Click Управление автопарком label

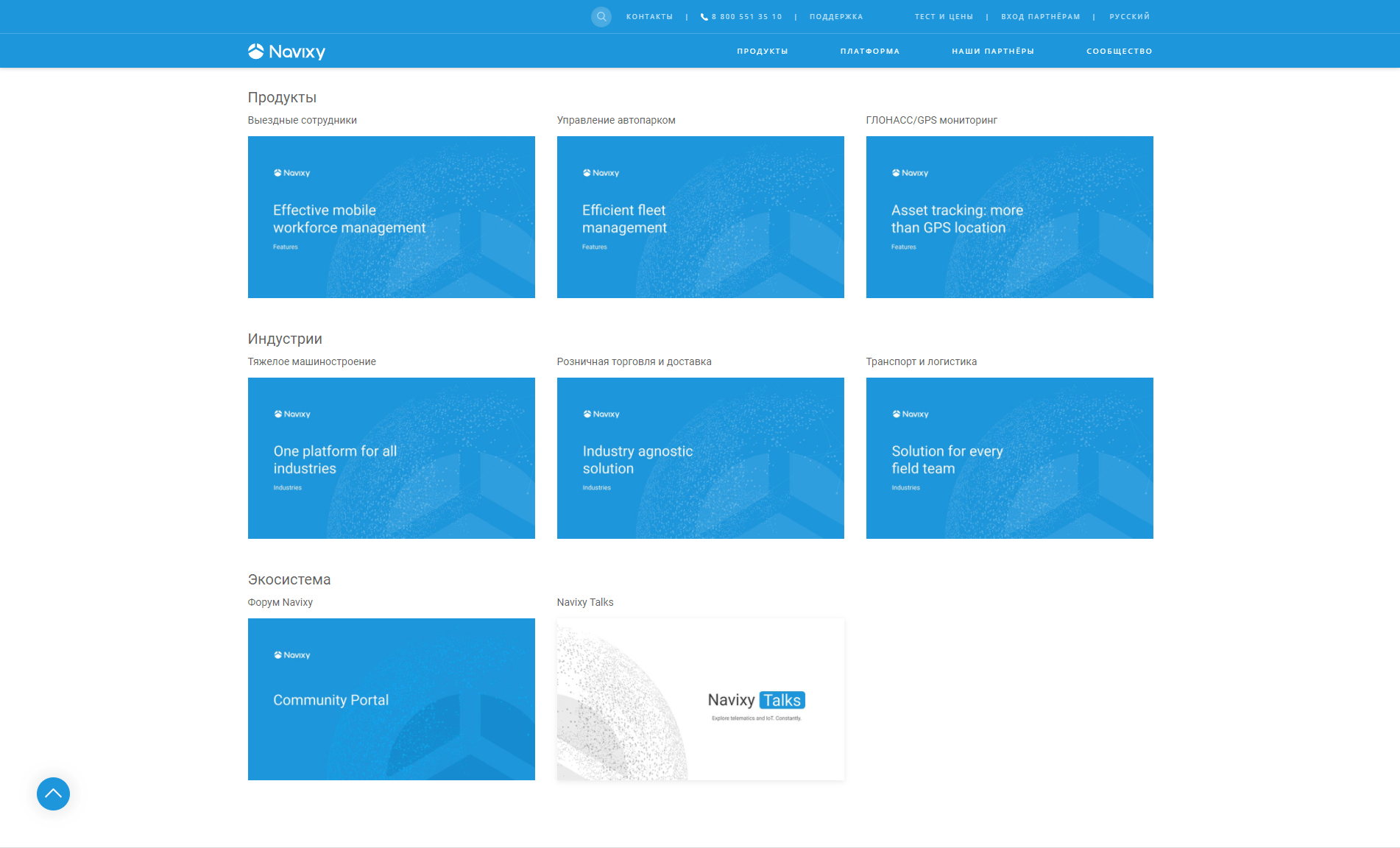(x=616, y=120)
